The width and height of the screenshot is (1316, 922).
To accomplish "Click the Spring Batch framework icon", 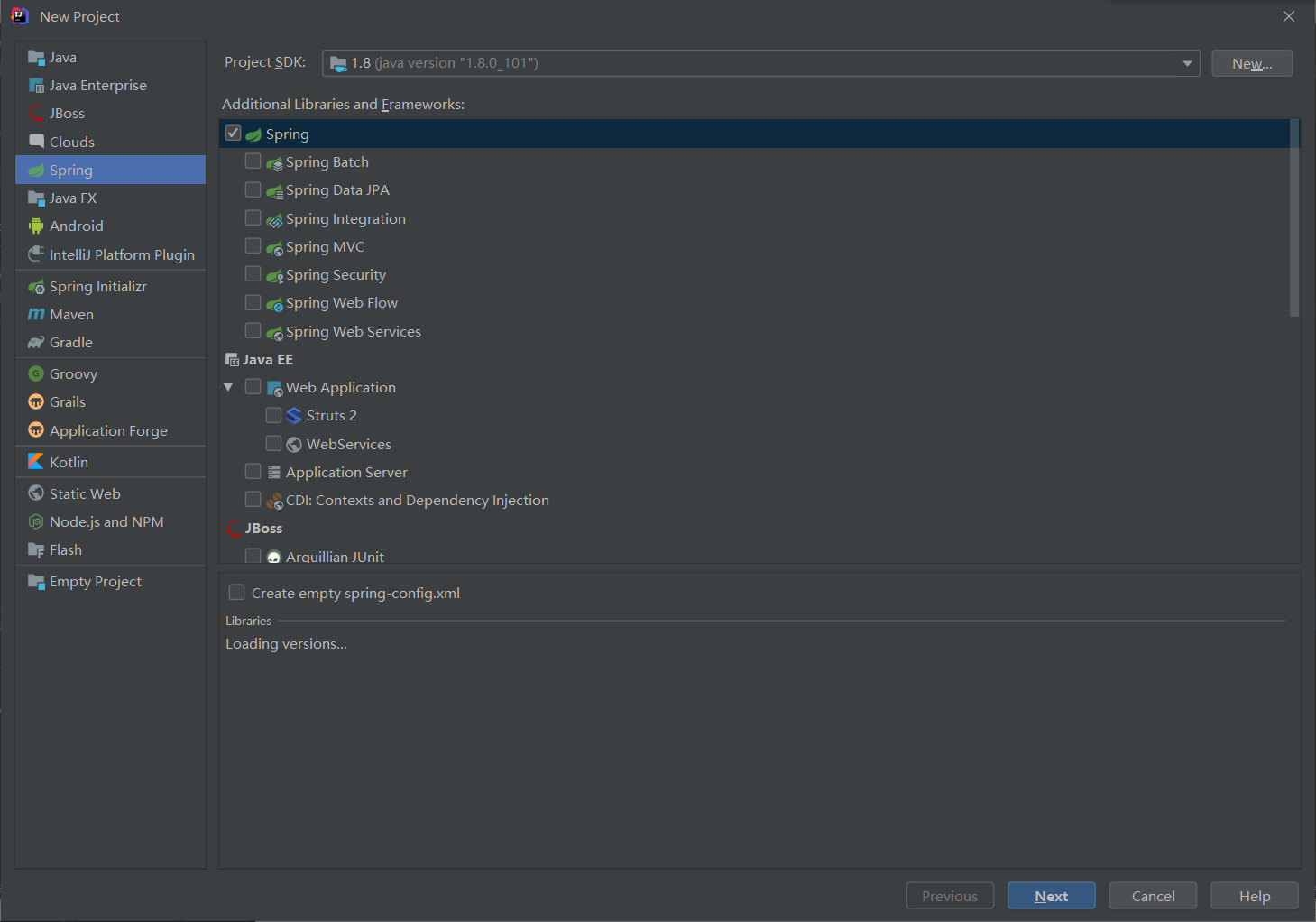I will click(x=275, y=163).
